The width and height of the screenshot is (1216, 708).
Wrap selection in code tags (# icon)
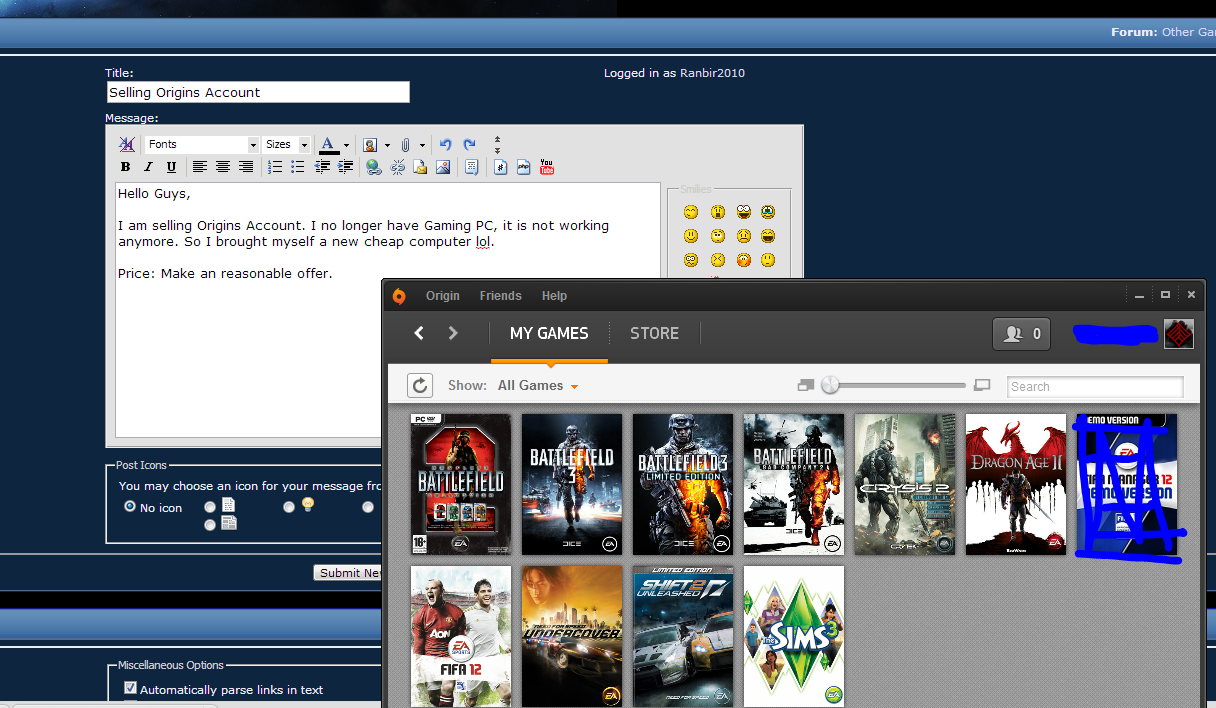(x=501, y=167)
